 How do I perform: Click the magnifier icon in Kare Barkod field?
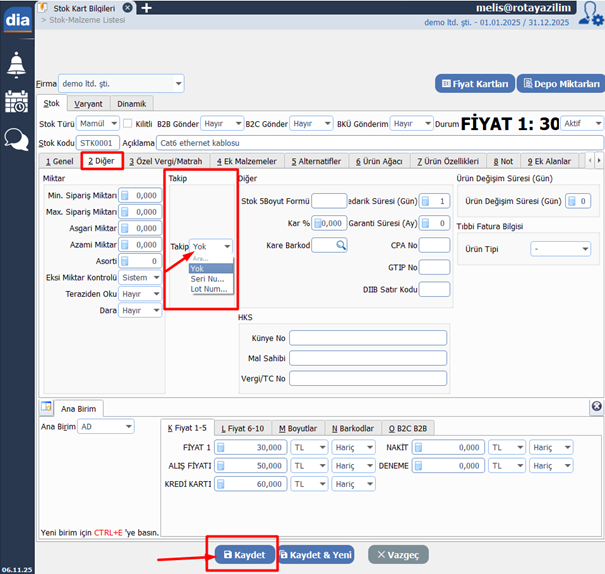click(340, 245)
